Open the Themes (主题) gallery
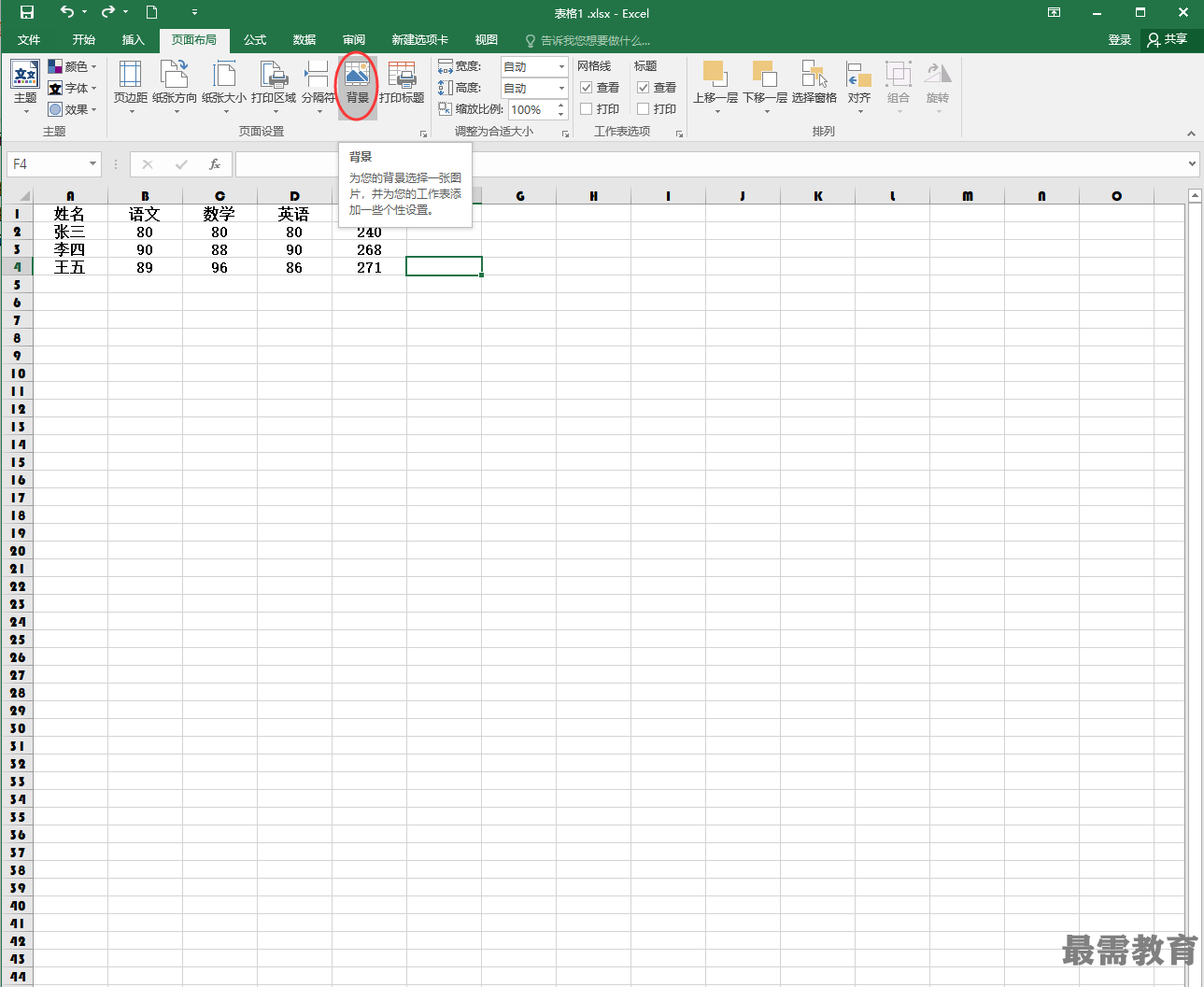Viewport: 1204px width, 987px height. pos(25,87)
